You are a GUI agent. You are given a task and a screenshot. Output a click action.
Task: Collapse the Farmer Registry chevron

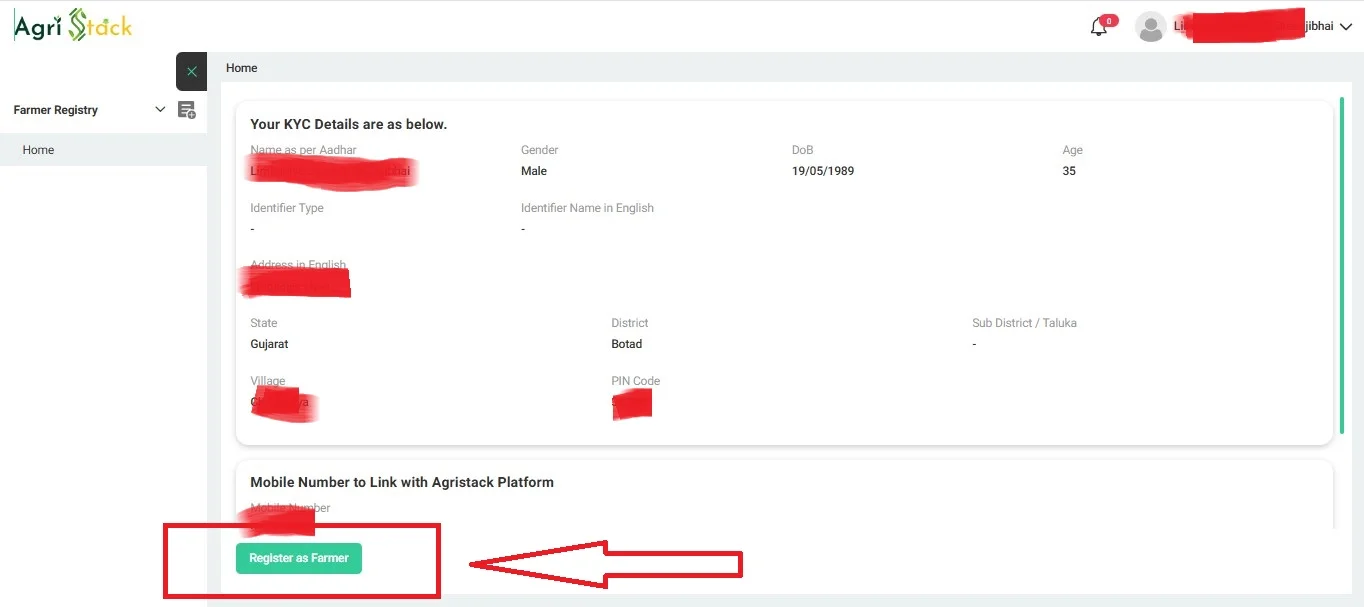[160, 110]
